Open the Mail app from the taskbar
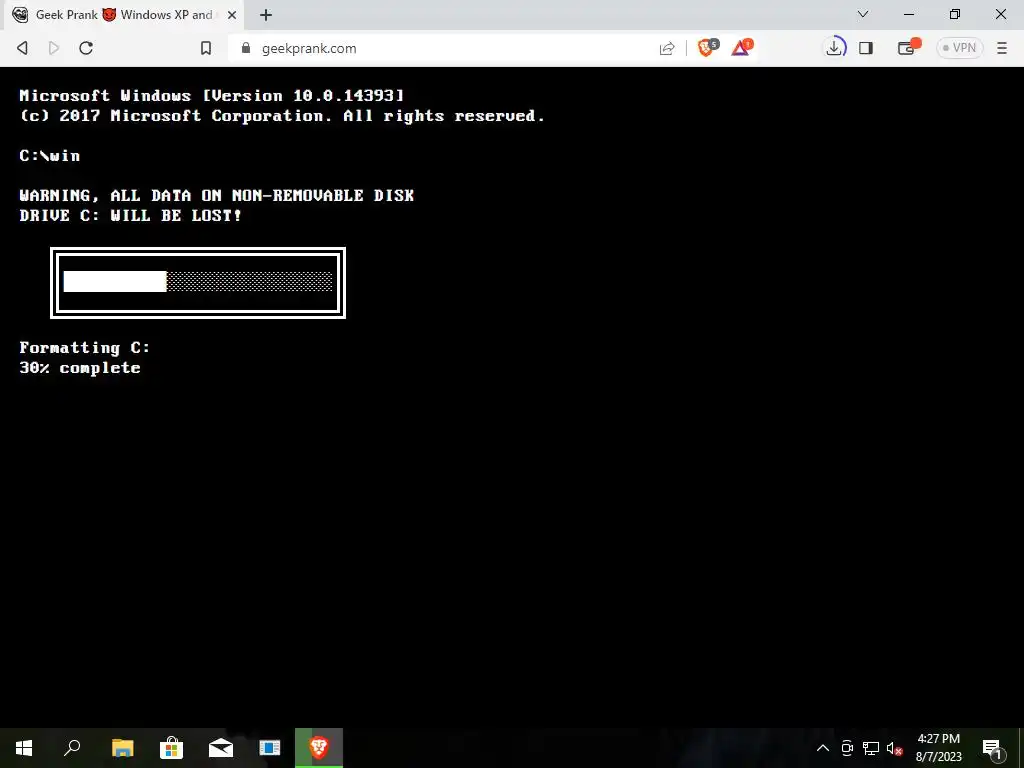The height and width of the screenshot is (768, 1024). click(x=221, y=748)
